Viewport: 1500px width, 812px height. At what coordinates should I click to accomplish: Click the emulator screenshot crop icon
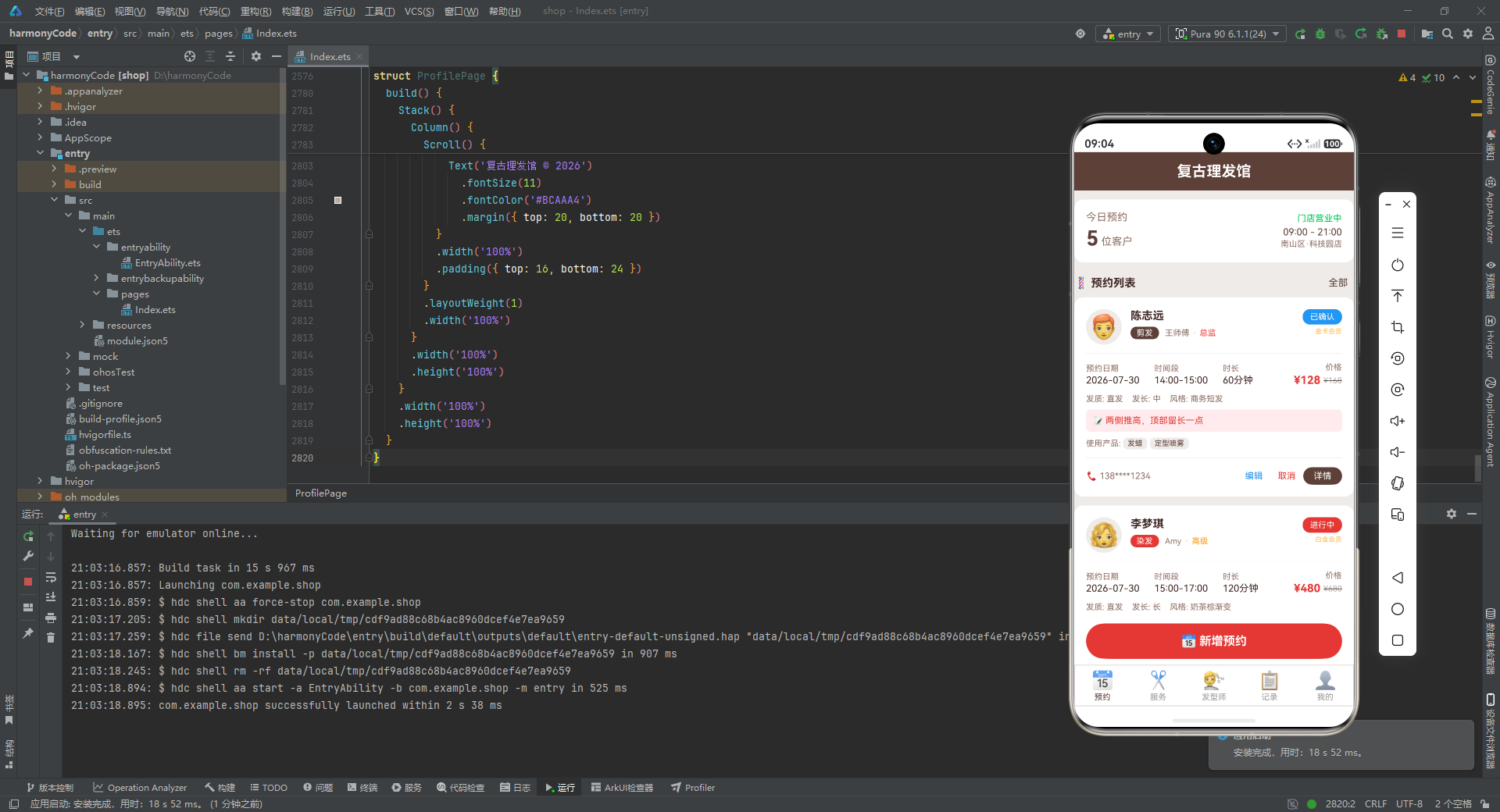coord(1398,327)
